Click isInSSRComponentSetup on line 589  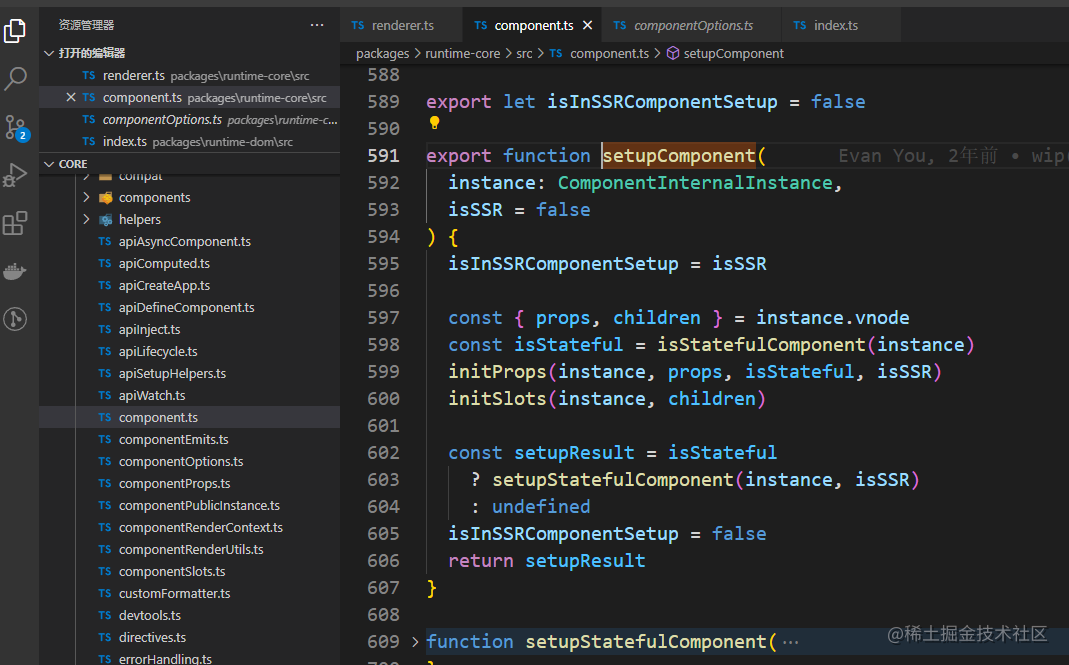pos(662,102)
